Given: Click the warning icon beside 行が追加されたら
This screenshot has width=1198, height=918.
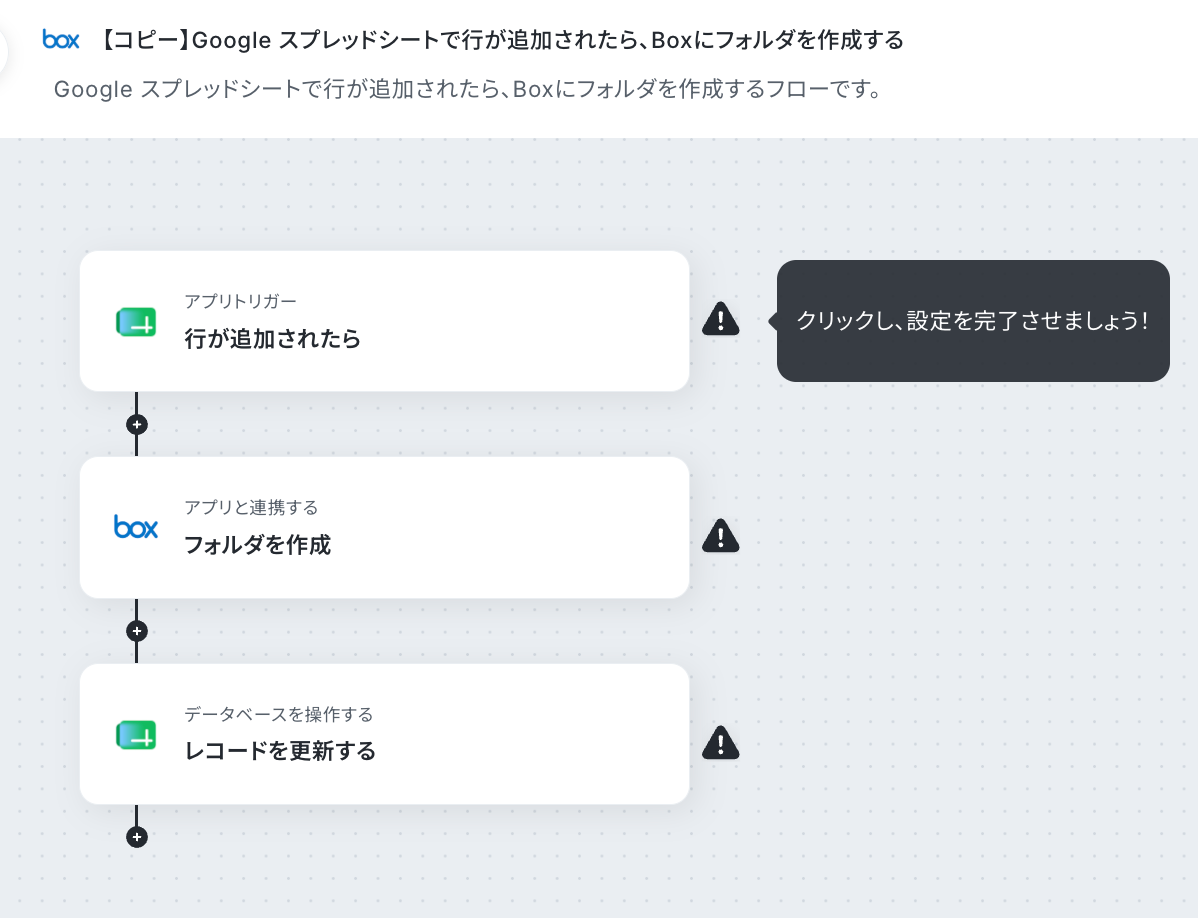Looking at the screenshot, I should coord(720,319).
